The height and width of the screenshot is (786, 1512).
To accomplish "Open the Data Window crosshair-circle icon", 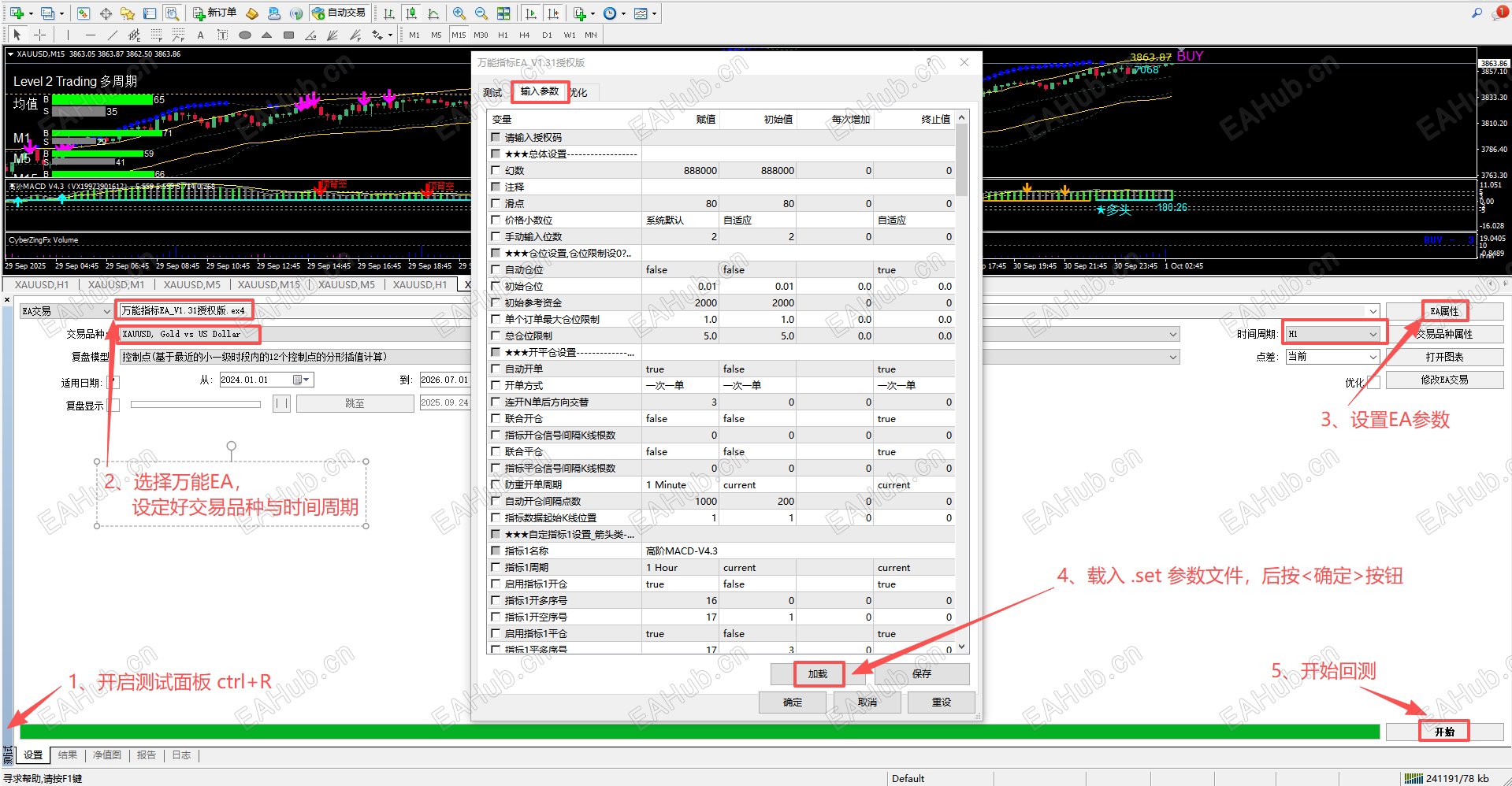I will coord(106,13).
